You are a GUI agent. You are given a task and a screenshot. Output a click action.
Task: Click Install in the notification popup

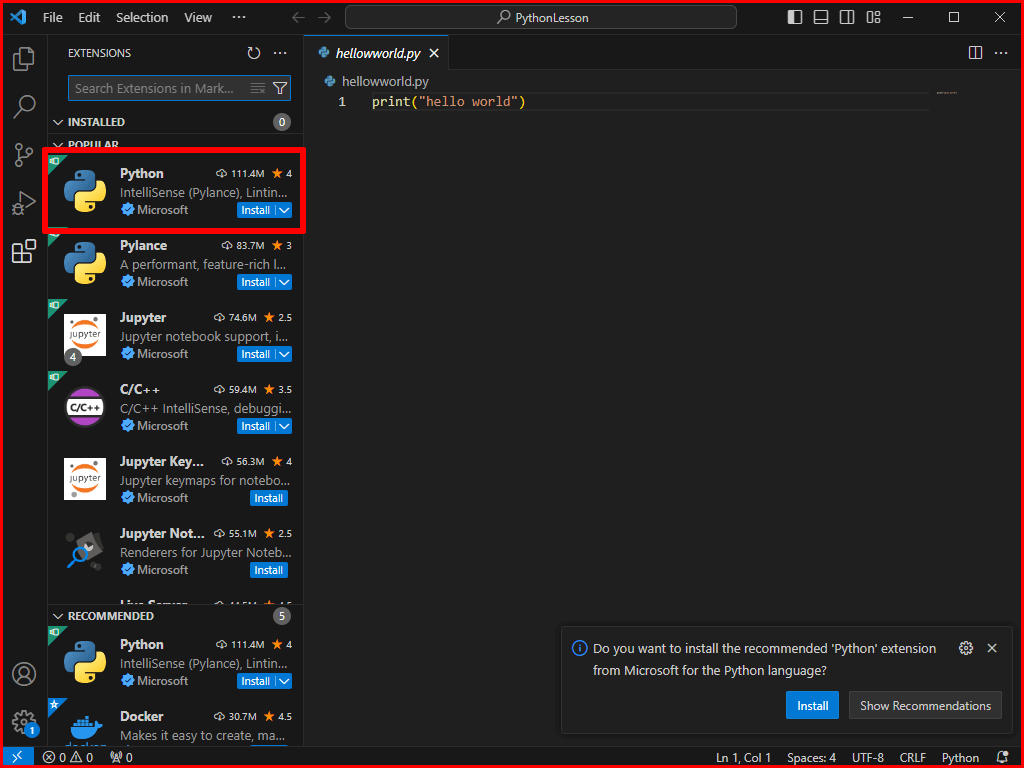(x=812, y=705)
